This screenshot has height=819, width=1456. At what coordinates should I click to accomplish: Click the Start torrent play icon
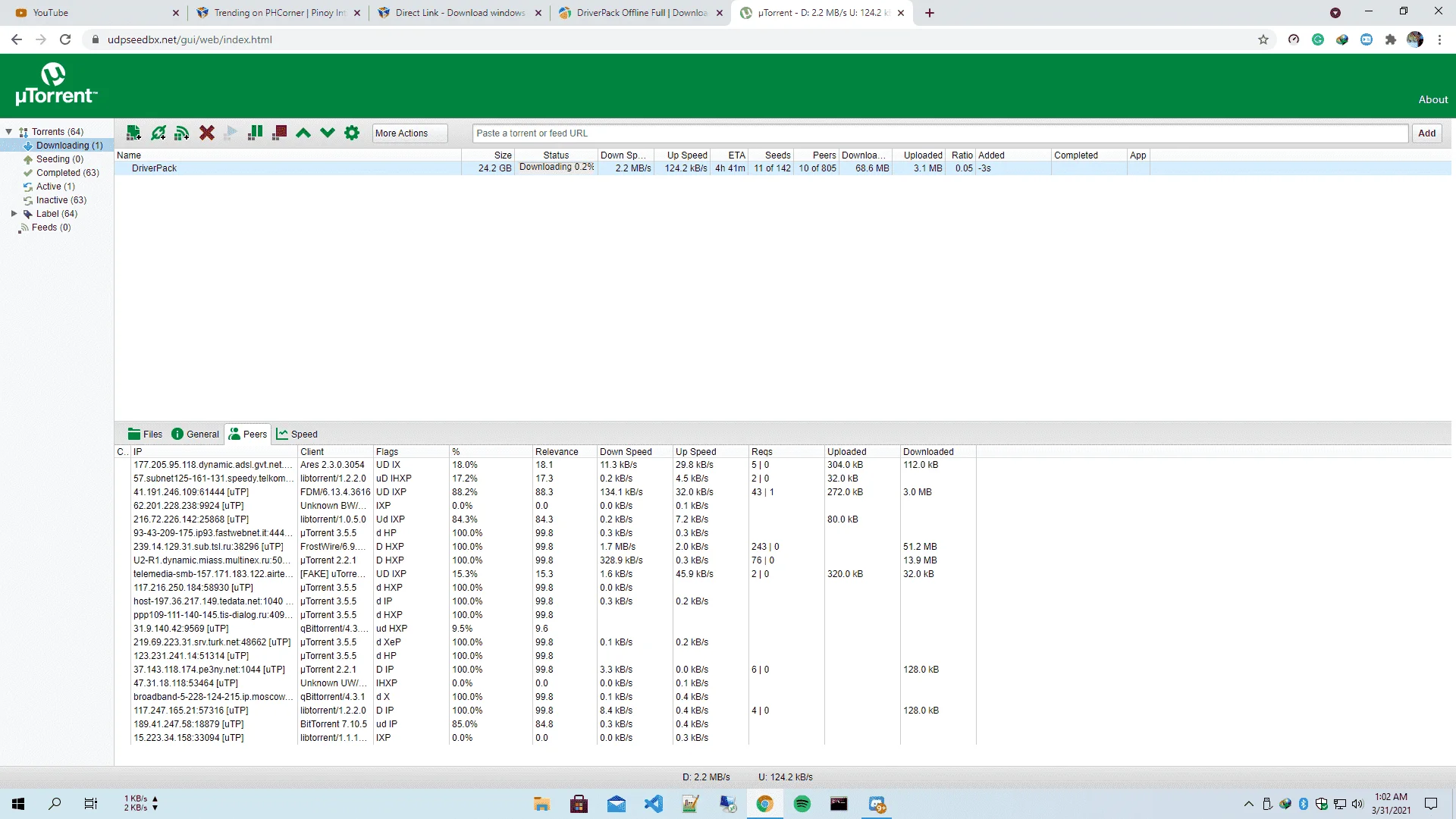tap(231, 133)
